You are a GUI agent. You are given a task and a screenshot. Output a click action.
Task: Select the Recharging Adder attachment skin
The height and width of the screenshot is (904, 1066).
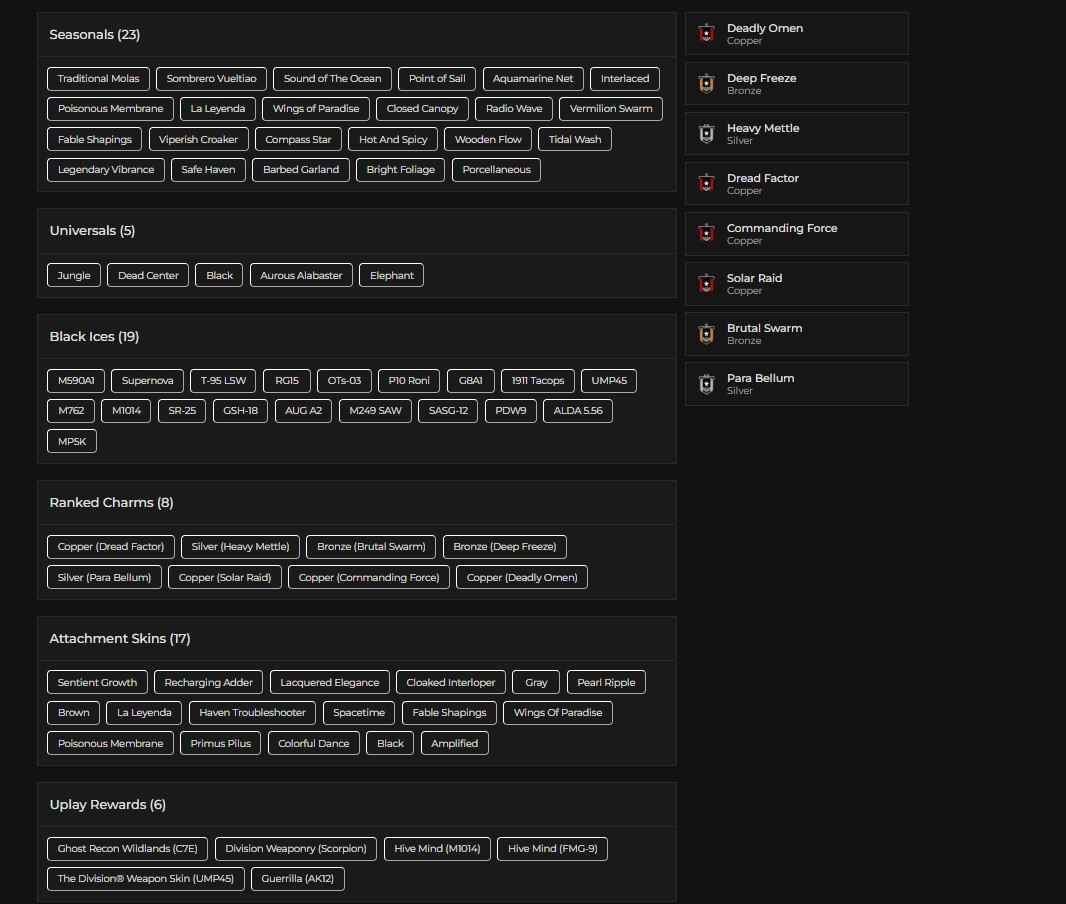208,683
